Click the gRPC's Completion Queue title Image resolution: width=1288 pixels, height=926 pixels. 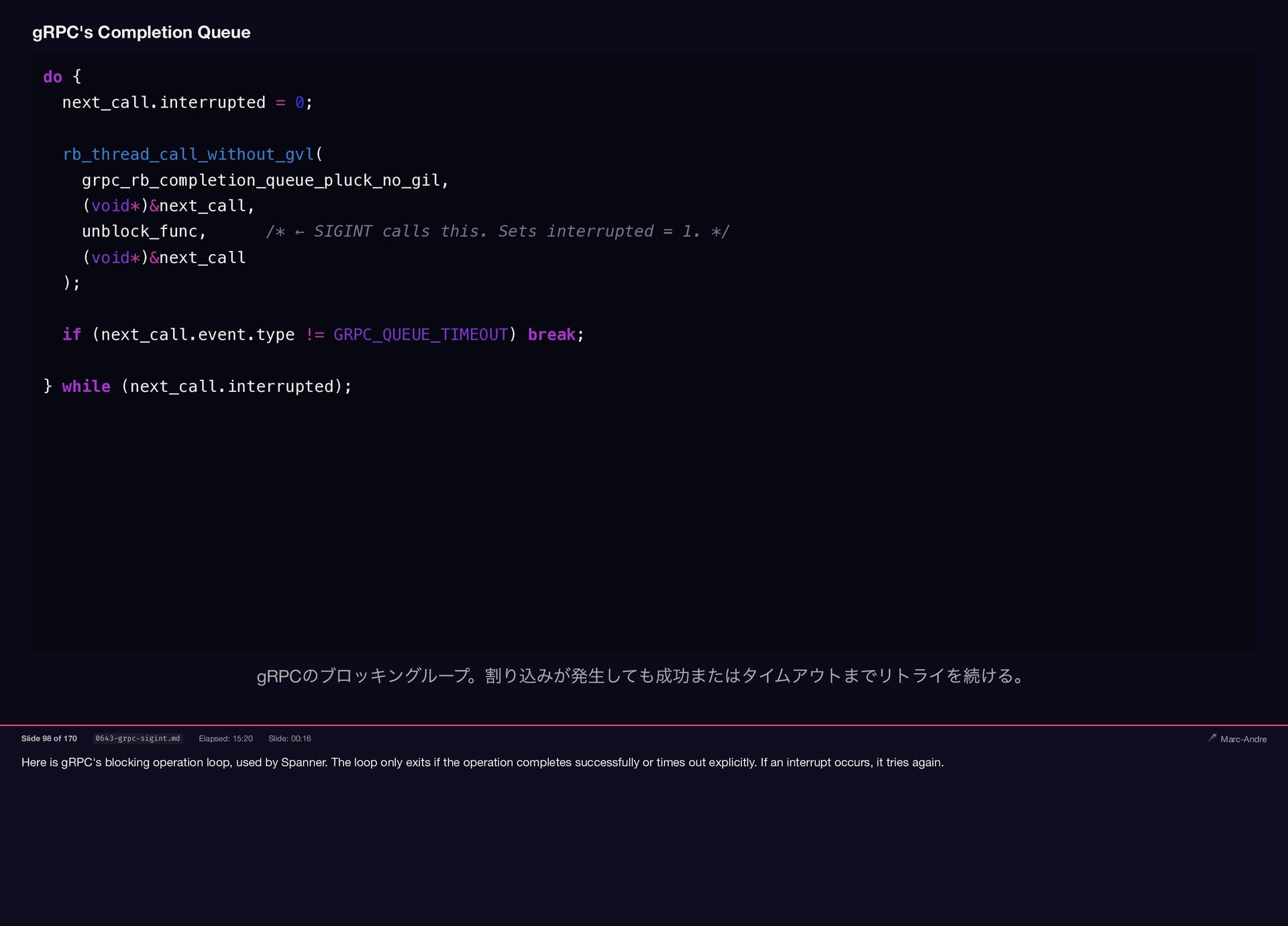click(x=141, y=32)
